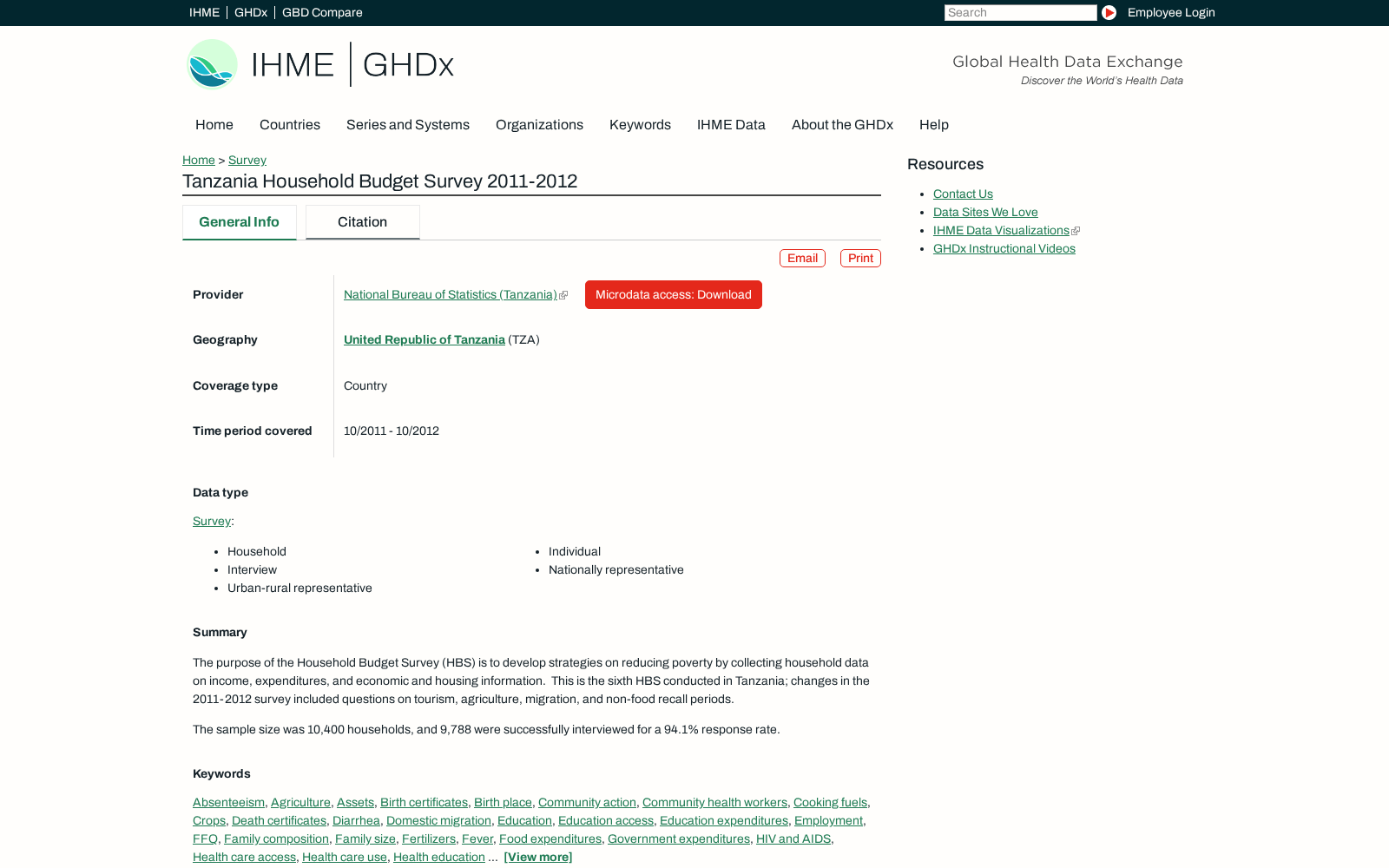Open the GHDx top bar link
The image size is (1389, 868).
[251, 12]
